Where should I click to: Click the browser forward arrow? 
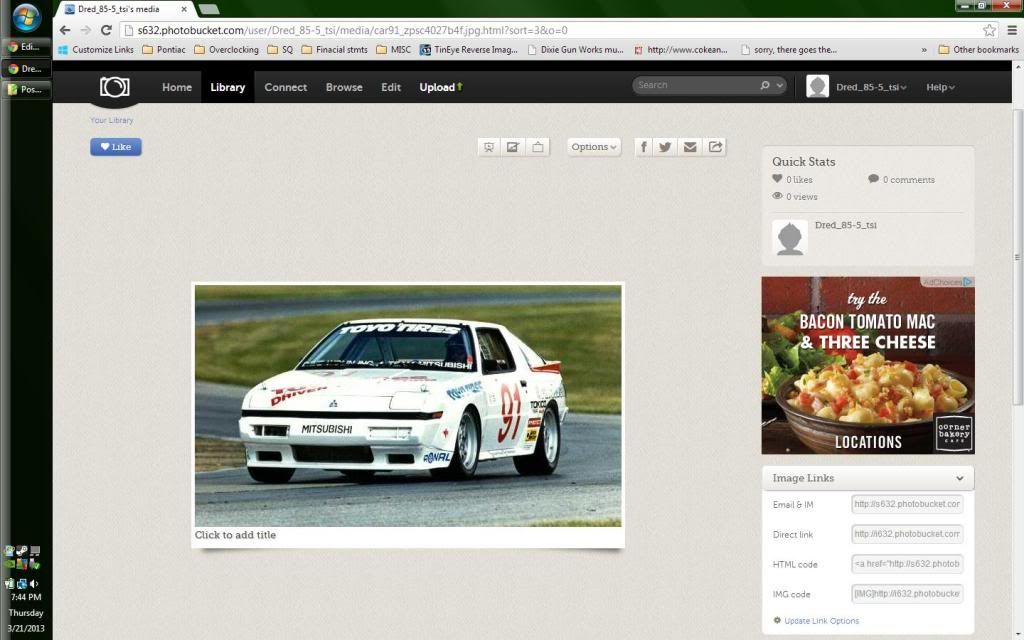[x=86, y=30]
